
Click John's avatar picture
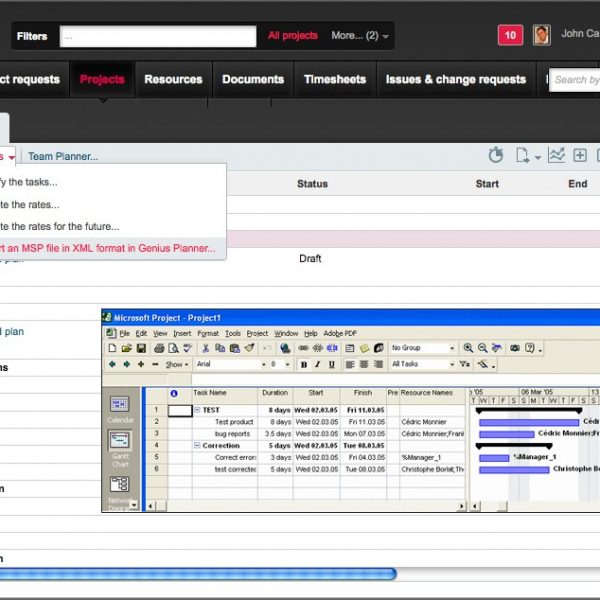(541, 35)
